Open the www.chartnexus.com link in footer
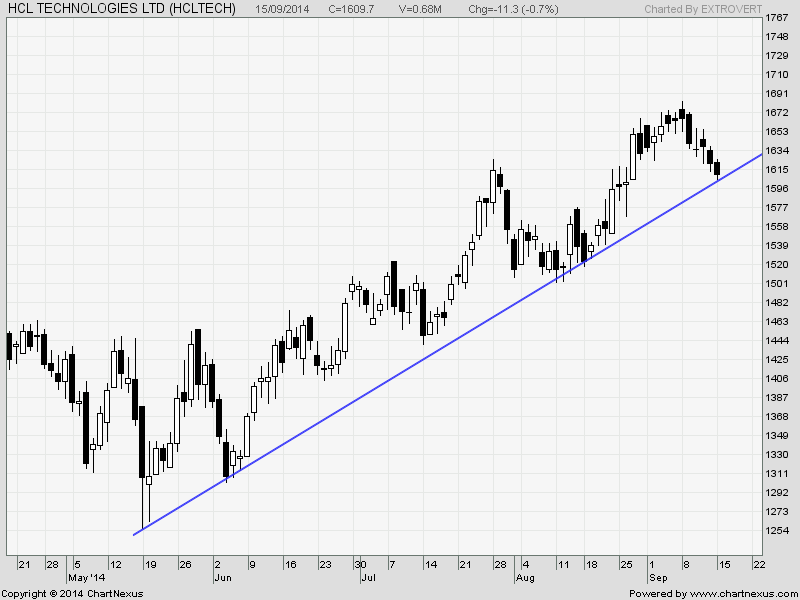 pos(737,594)
